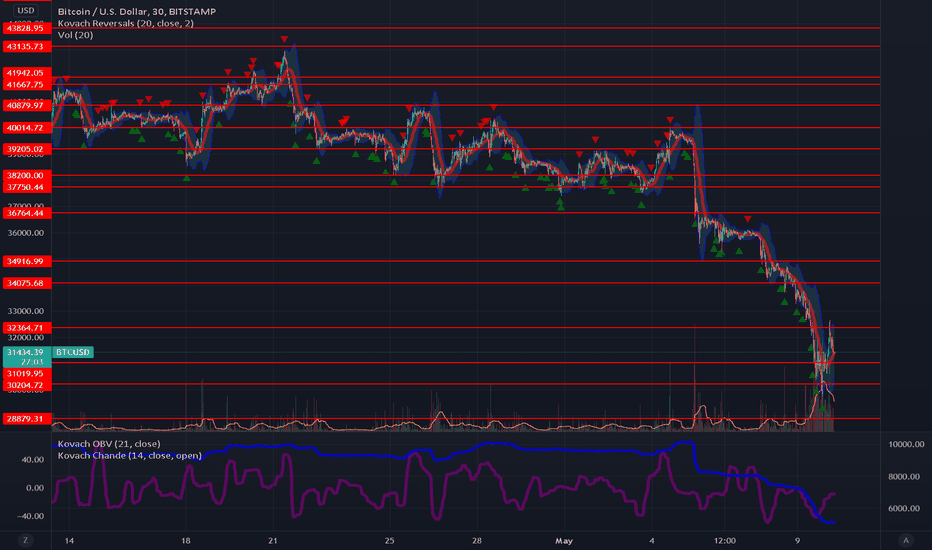Click the 6000.00 OBV scale value

point(904,508)
